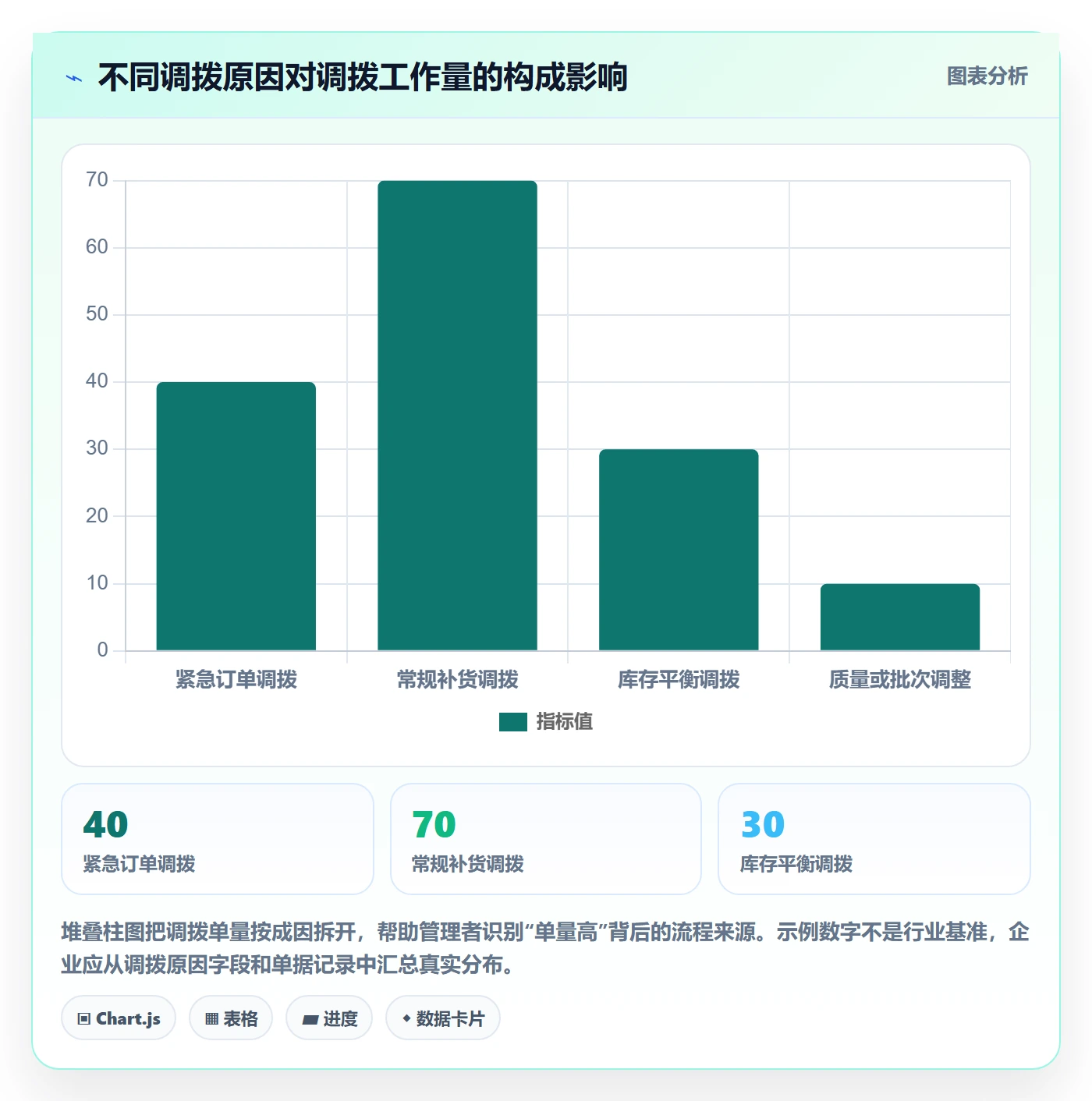Click the grid icon in 表格 chip
Viewport: 1092px width, 1101px height.
(211, 1019)
